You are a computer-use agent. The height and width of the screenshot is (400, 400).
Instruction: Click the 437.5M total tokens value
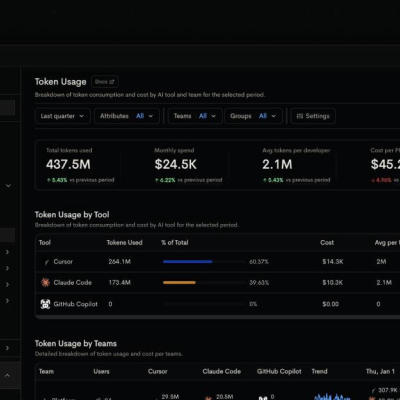68,164
